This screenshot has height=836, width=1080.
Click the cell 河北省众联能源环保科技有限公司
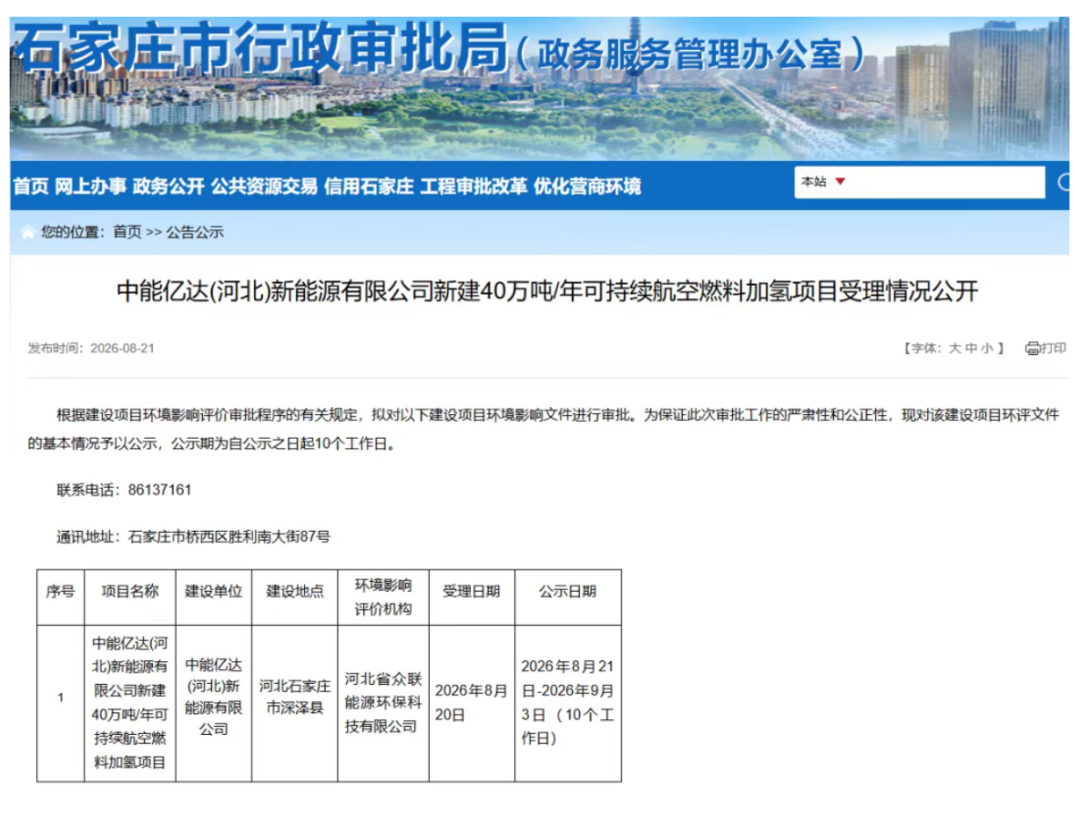[x=383, y=702]
